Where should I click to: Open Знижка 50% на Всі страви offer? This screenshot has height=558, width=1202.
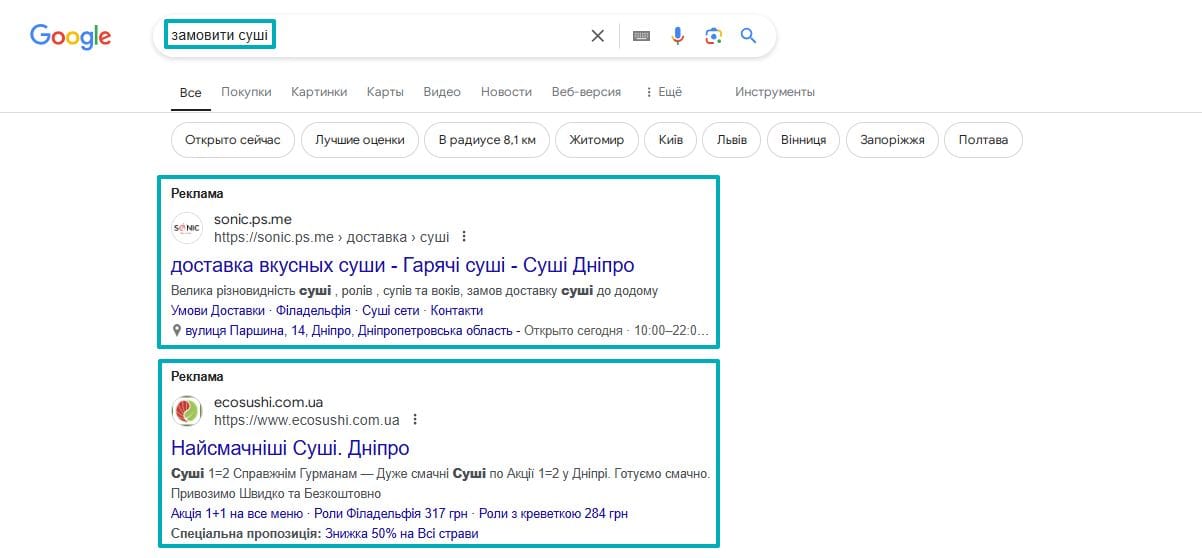[402, 534]
